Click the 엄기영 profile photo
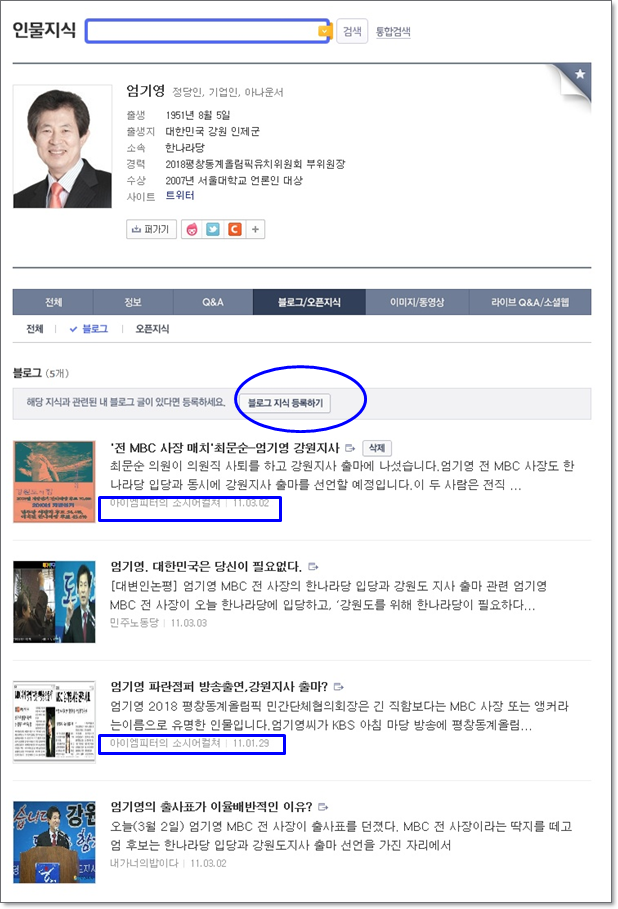 pyautogui.click(x=63, y=147)
